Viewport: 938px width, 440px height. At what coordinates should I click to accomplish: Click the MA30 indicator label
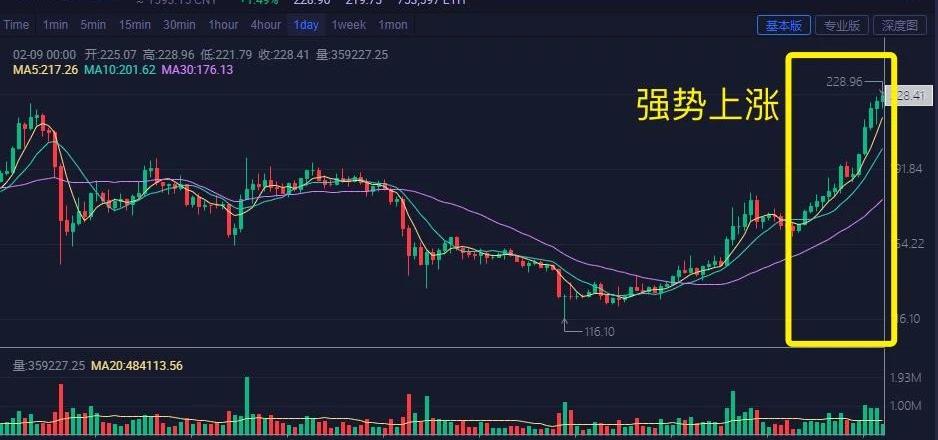(197, 70)
